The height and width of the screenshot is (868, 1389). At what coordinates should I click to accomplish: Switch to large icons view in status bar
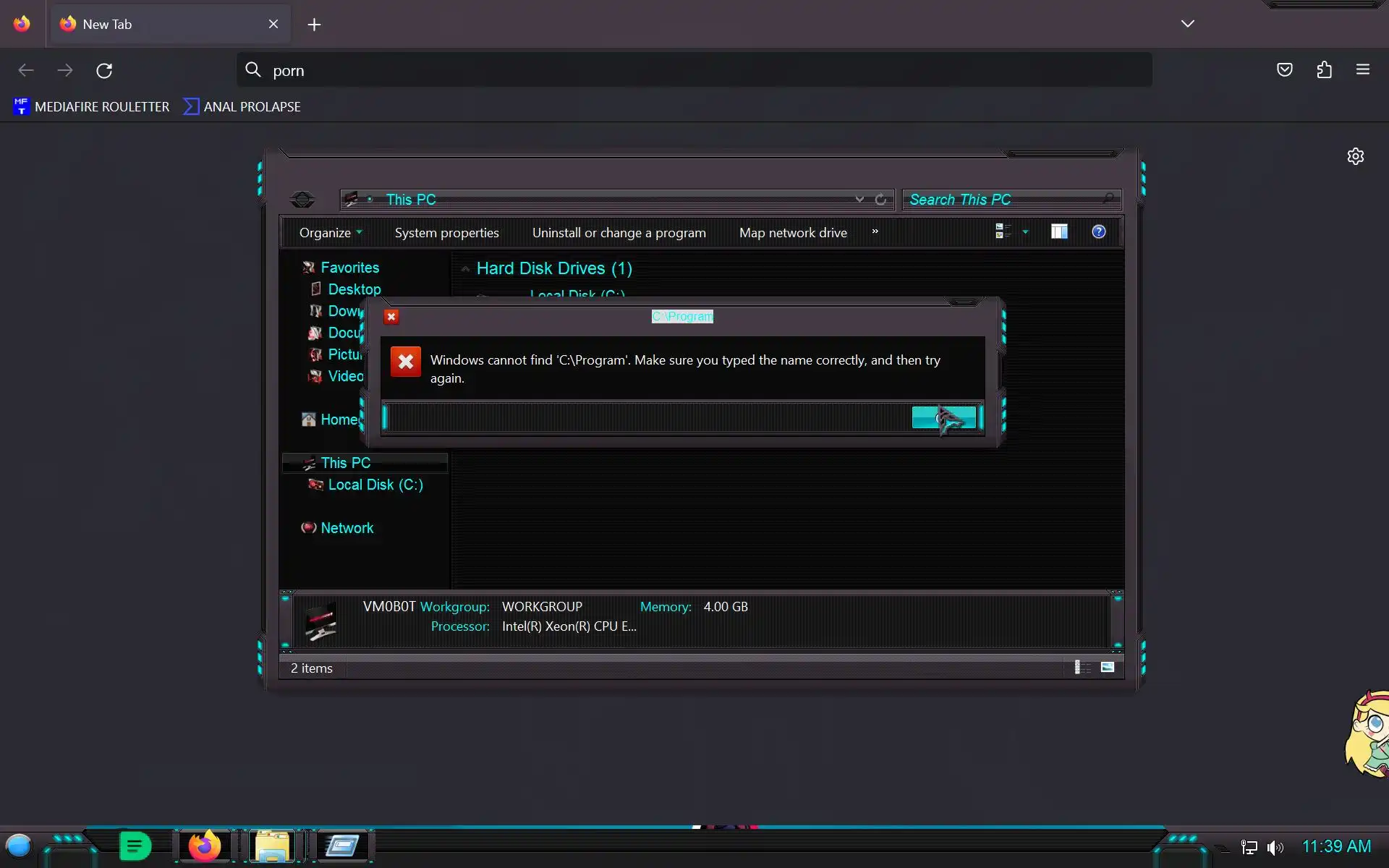tap(1107, 667)
